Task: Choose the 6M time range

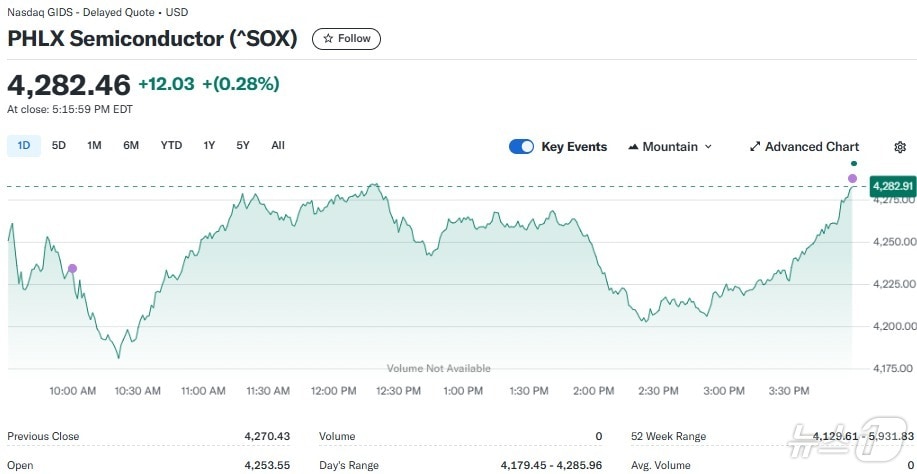Action: tap(131, 145)
